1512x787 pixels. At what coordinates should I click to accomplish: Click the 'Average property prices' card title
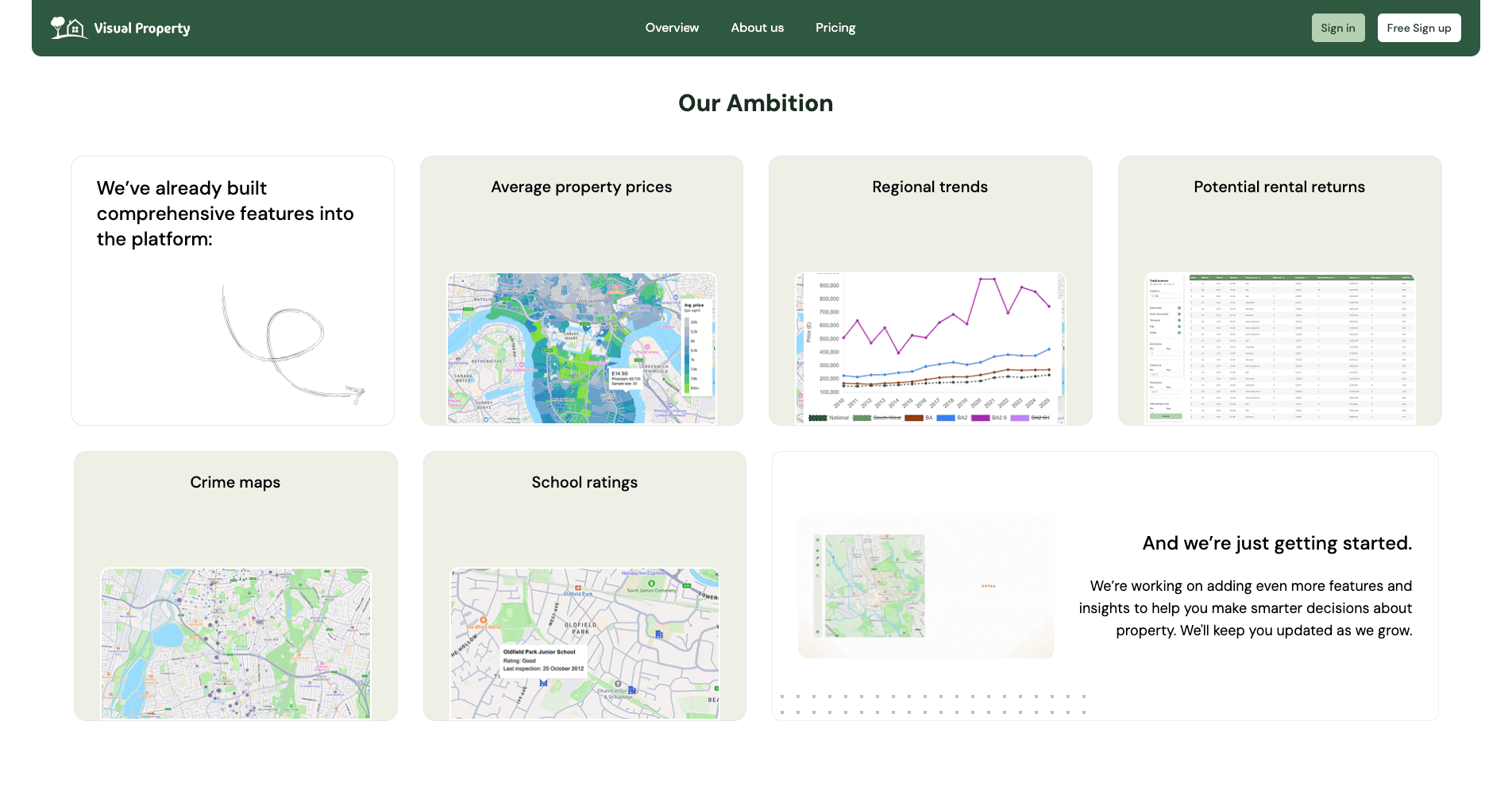(581, 187)
